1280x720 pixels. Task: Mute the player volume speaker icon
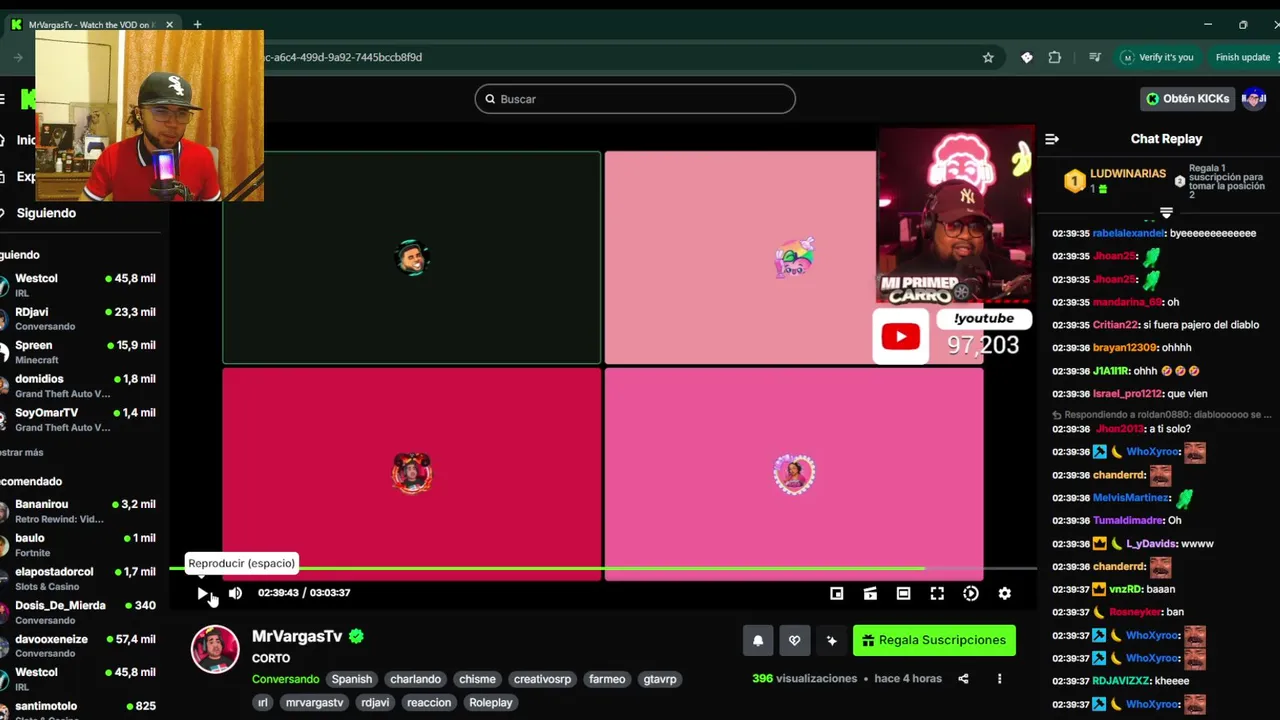tap(235, 593)
